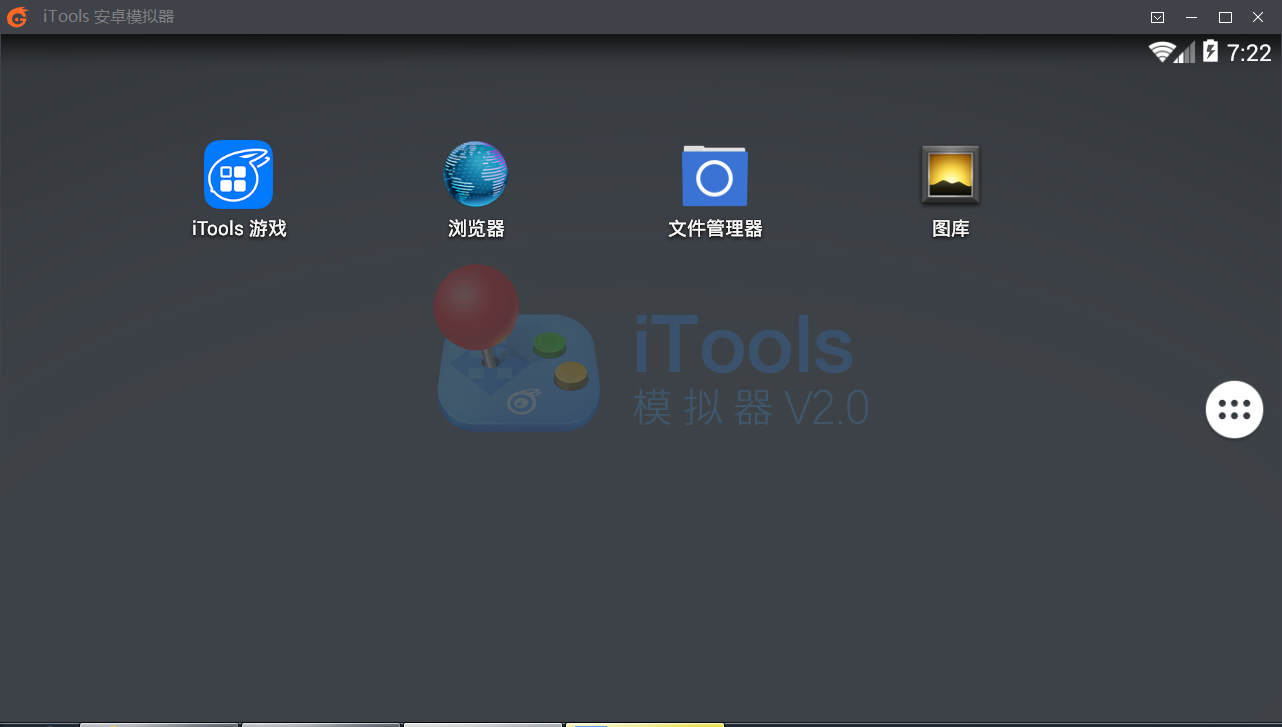Viewport: 1282px width, 727px height.
Task: Click the "浏览器" label
Action: pos(476,229)
